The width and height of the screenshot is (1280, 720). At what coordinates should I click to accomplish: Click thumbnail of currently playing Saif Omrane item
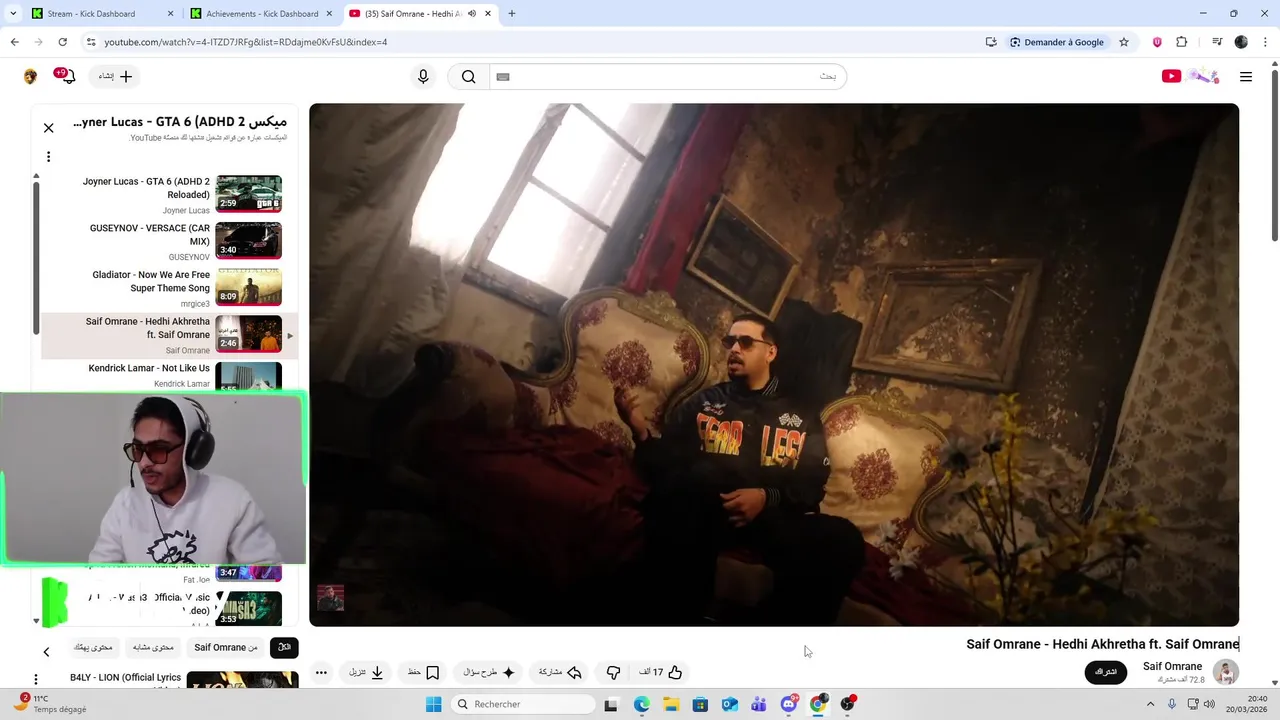point(249,334)
